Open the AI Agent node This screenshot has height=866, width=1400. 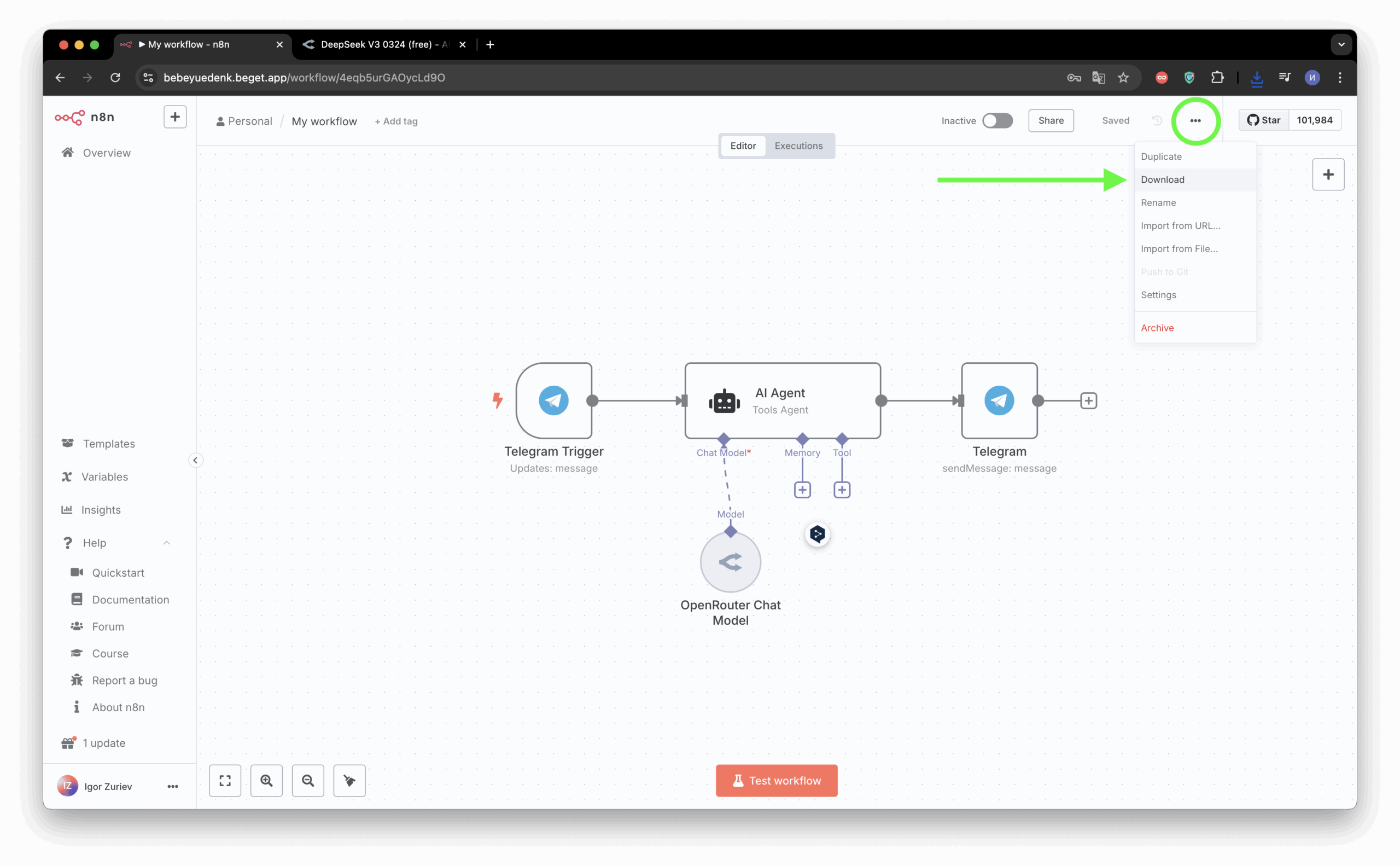(x=782, y=400)
